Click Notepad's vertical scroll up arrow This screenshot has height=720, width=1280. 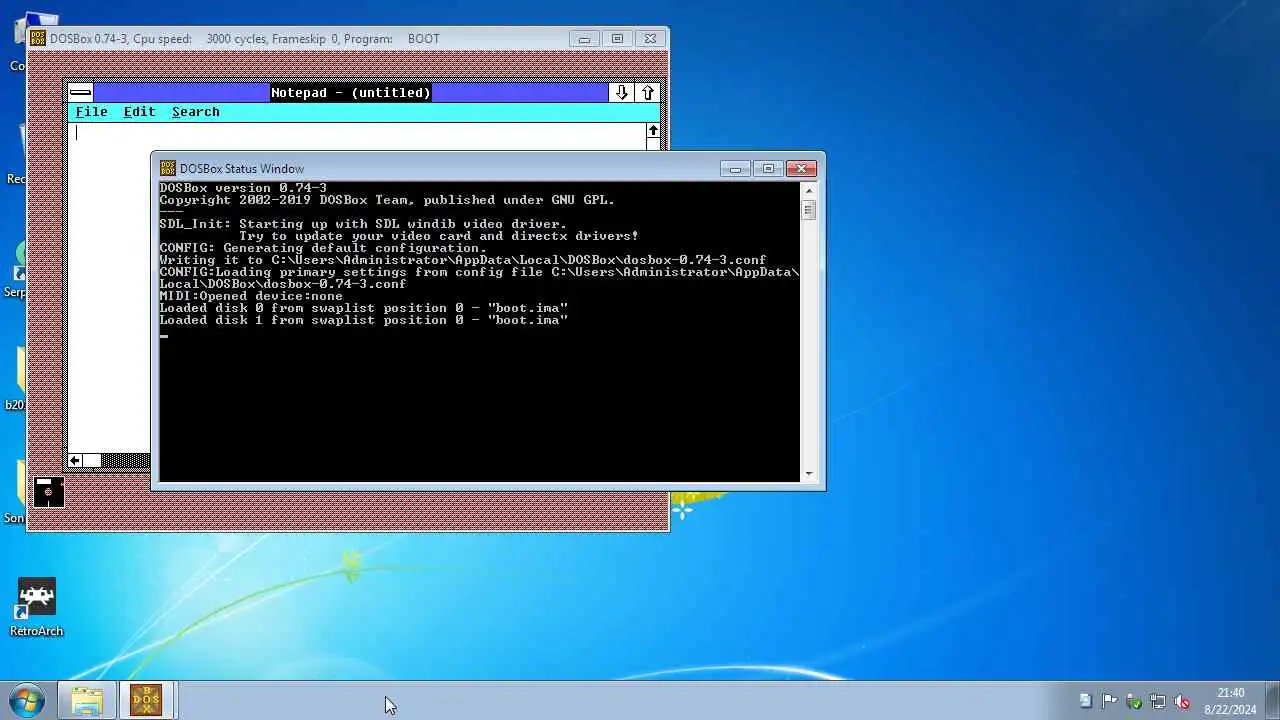(x=653, y=131)
